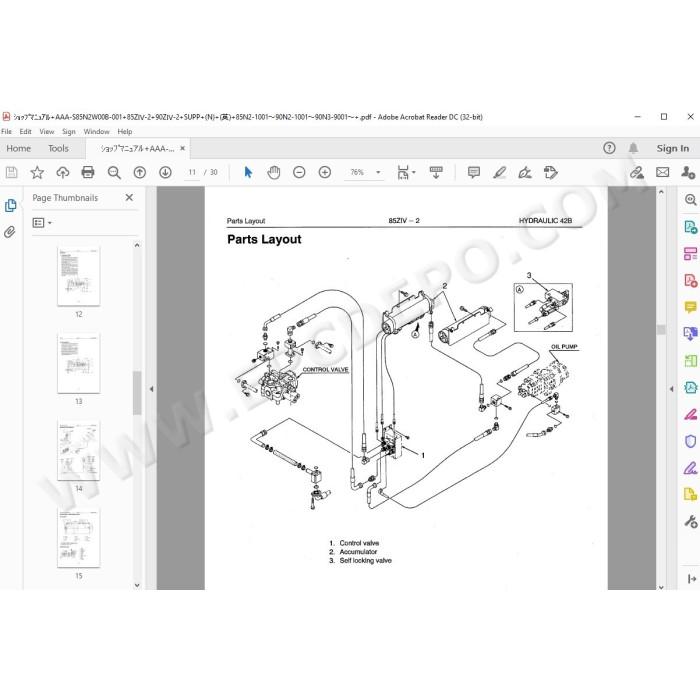The width and height of the screenshot is (700, 700).
Task: Select page 15 thumbnail
Action: coord(79,538)
